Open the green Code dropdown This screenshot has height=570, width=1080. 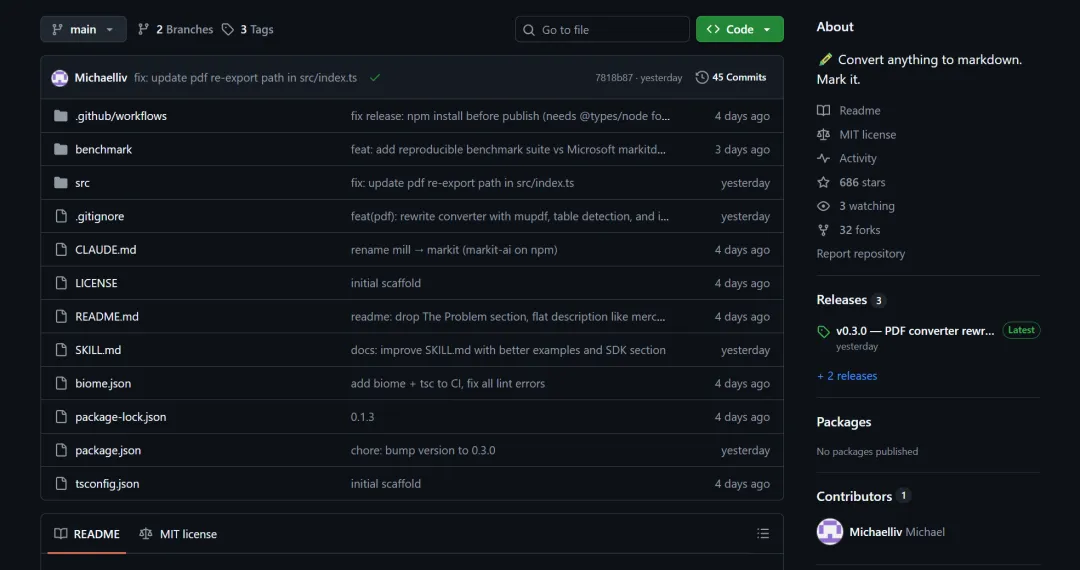pyautogui.click(x=739, y=29)
